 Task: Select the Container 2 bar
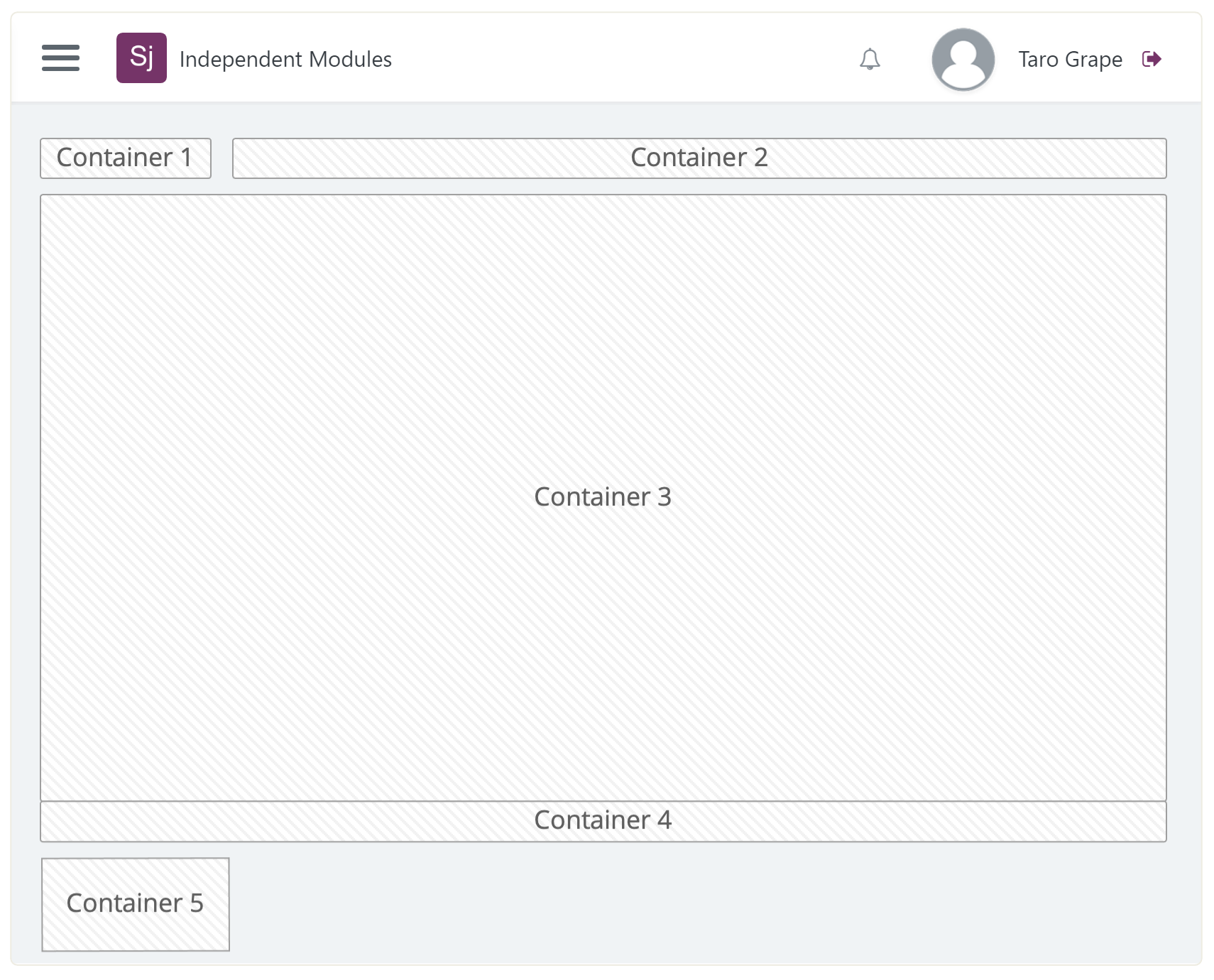click(x=699, y=158)
